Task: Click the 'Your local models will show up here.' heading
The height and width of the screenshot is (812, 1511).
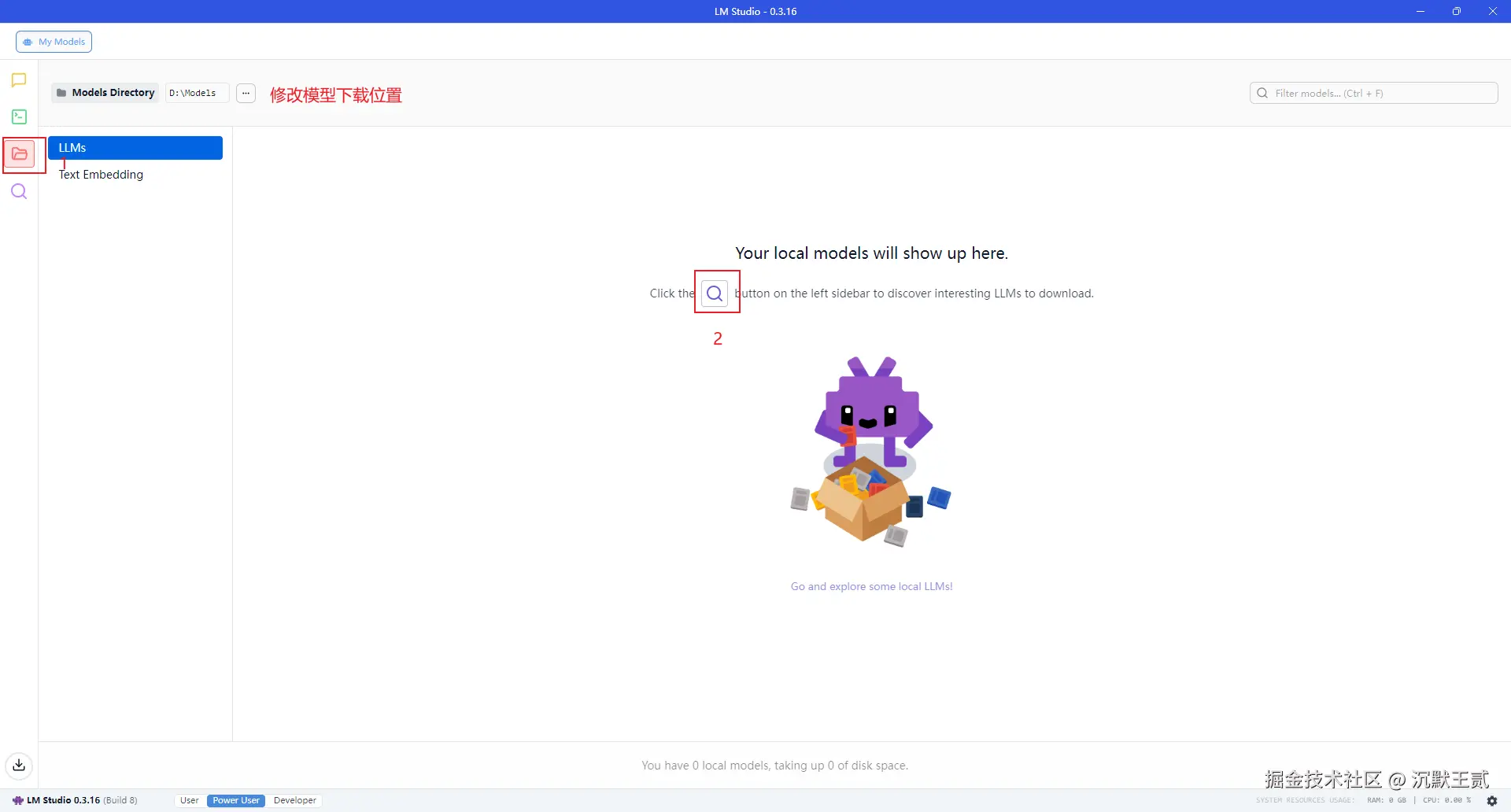Action: [x=871, y=253]
